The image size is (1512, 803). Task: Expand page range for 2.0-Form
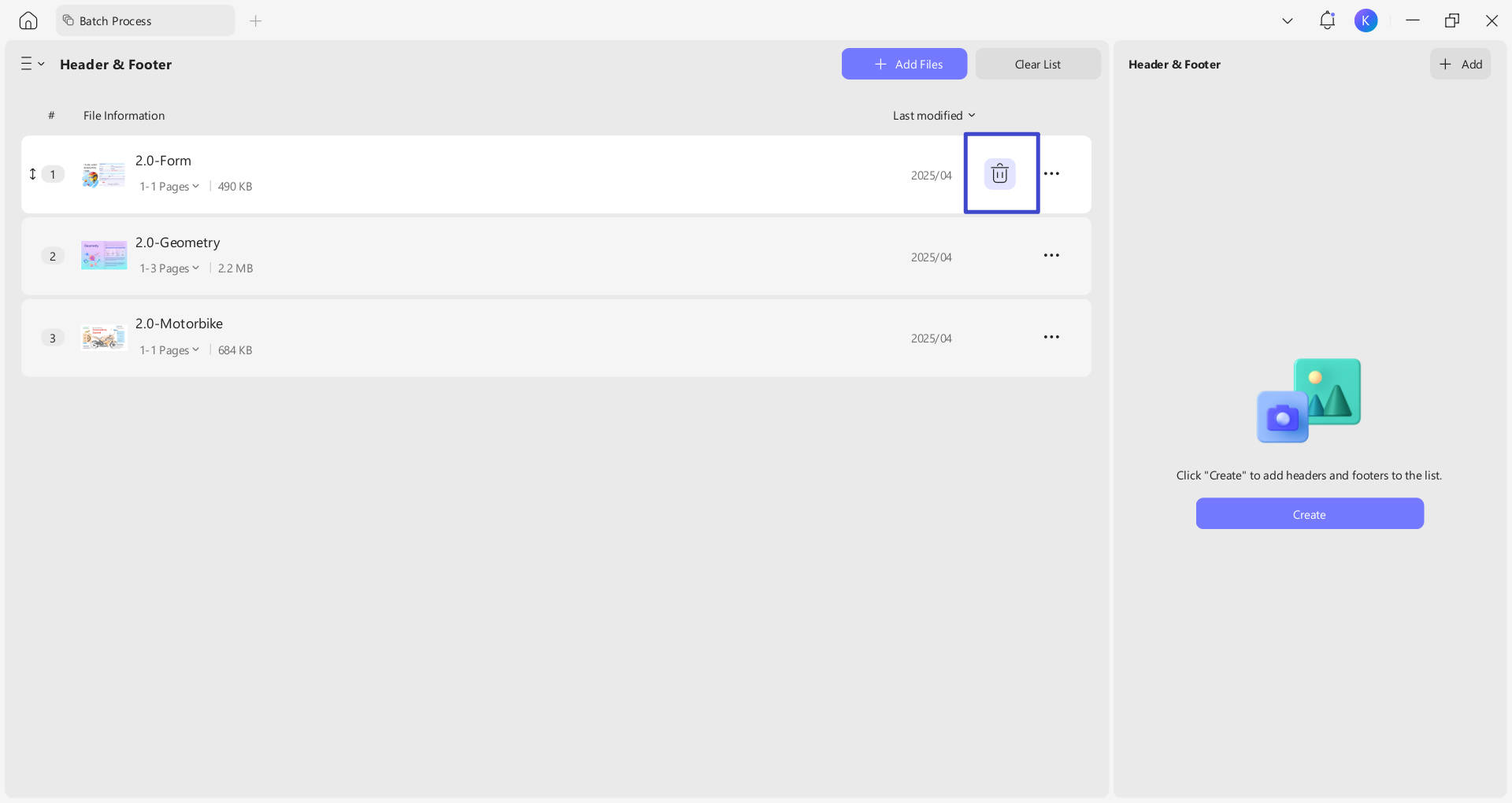pos(169,187)
